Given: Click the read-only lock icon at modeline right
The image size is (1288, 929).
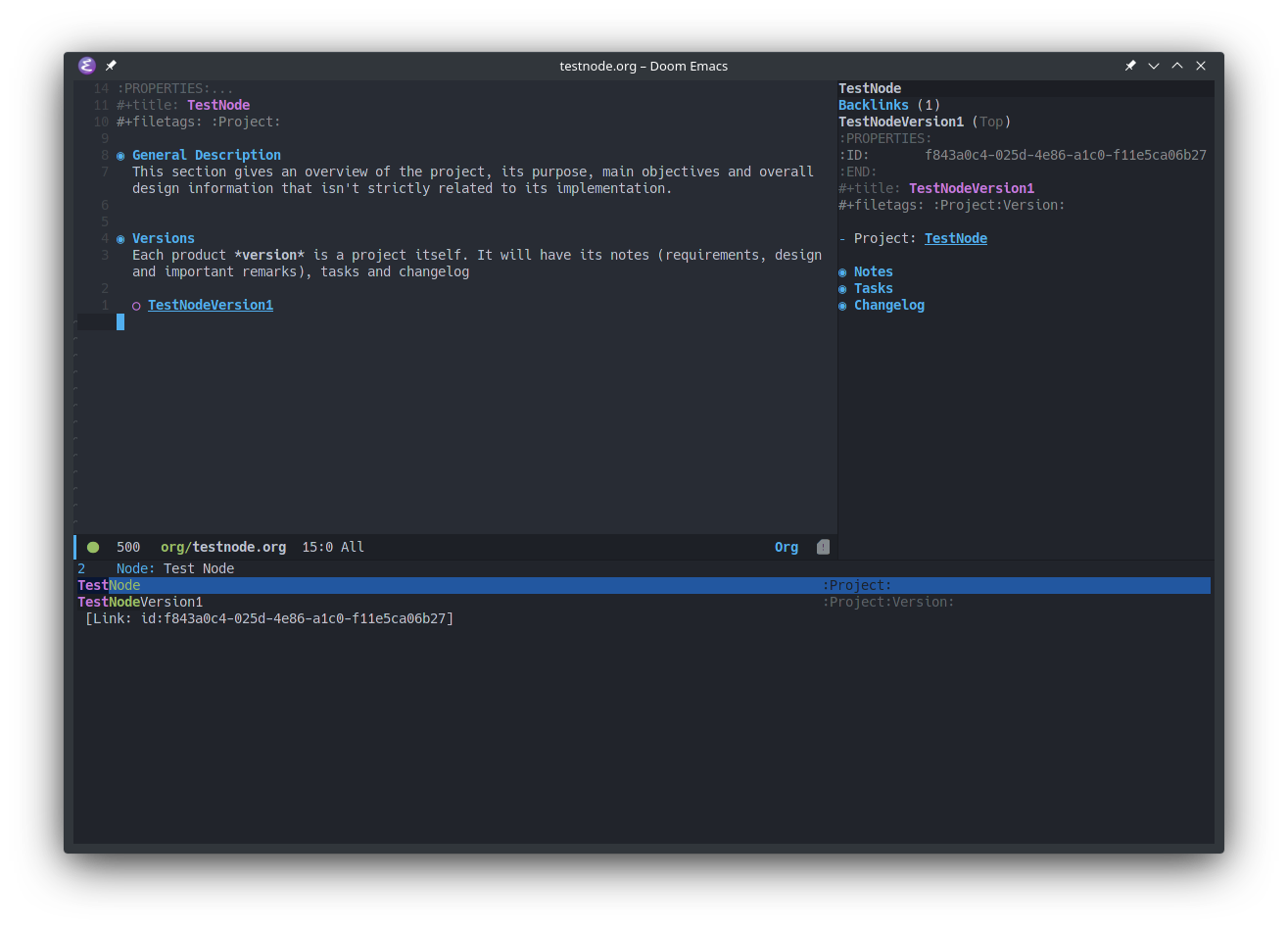Looking at the screenshot, I should coord(823,547).
